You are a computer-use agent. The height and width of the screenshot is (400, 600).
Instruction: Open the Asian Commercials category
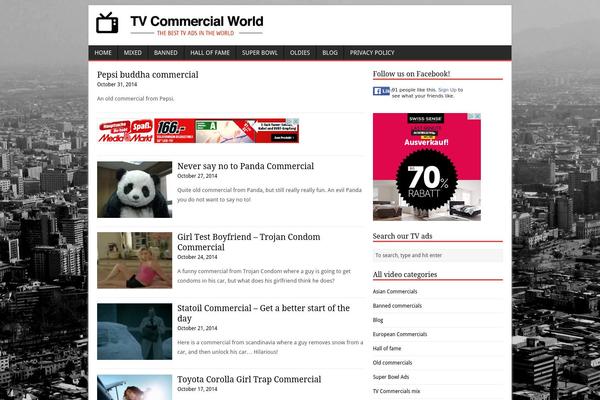tap(395, 291)
